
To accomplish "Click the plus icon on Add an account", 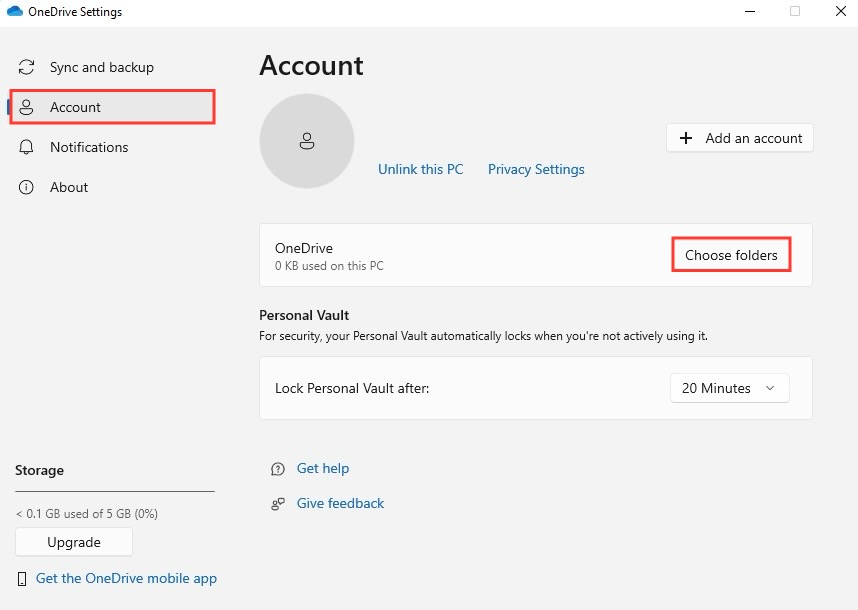I will 684,138.
